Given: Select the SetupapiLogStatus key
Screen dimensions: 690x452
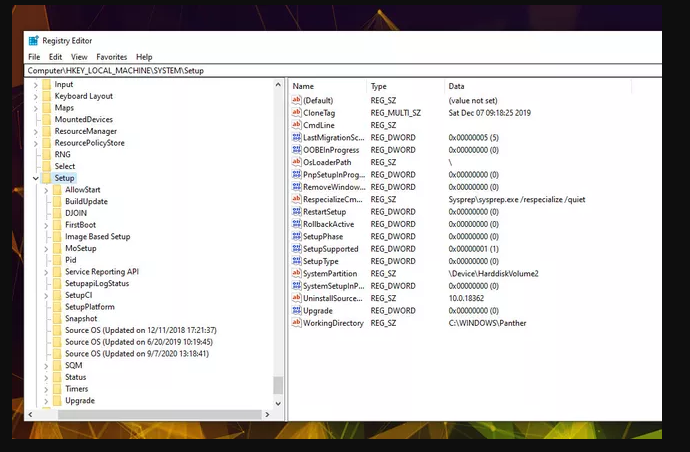Looking at the screenshot, I should 97,283.
